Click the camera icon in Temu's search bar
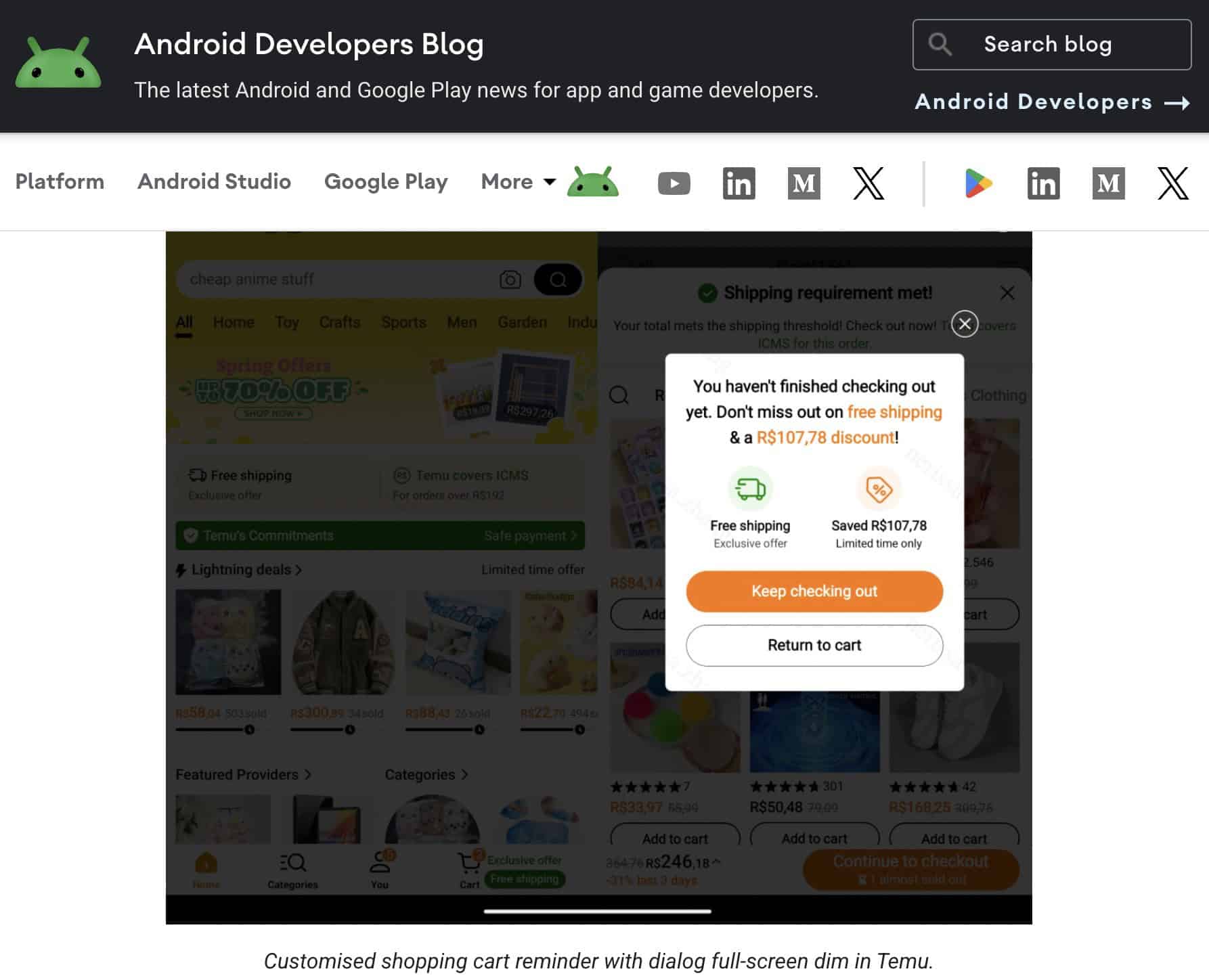 pyautogui.click(x=510, y=279)
